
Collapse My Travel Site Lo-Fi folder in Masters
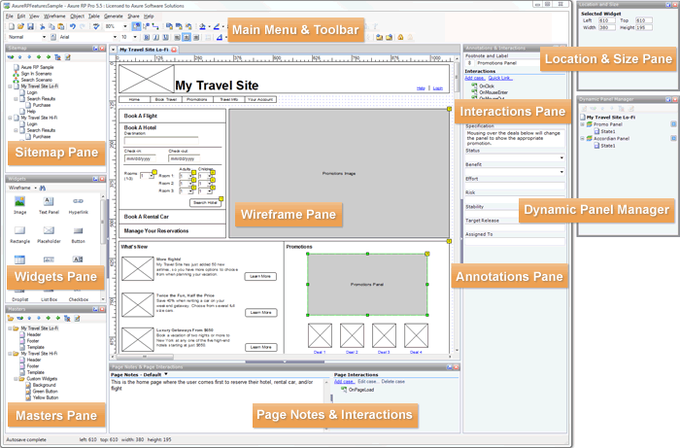10,328
